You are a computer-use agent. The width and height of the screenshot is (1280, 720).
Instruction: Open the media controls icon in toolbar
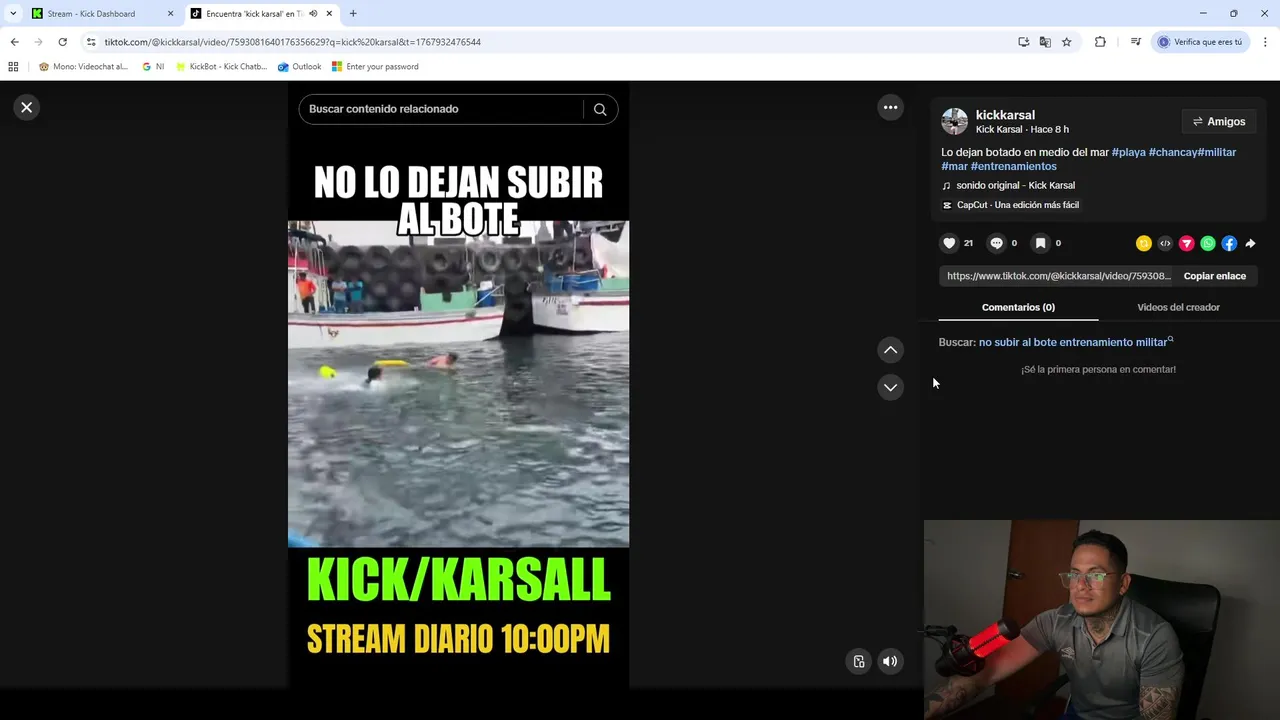coord(1135,42)
